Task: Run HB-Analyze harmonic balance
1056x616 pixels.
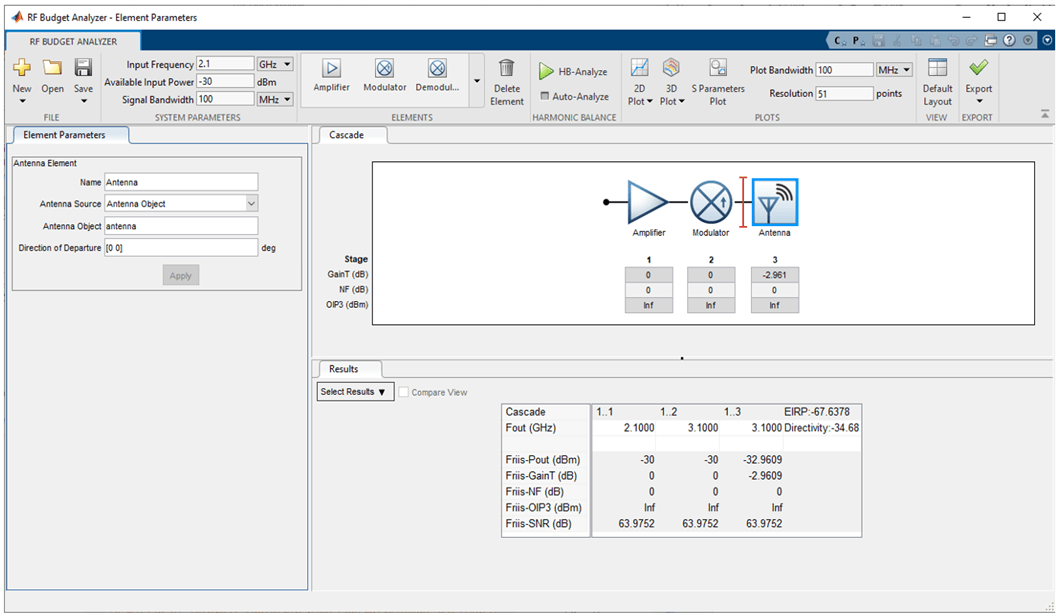Action: point(574,72)
